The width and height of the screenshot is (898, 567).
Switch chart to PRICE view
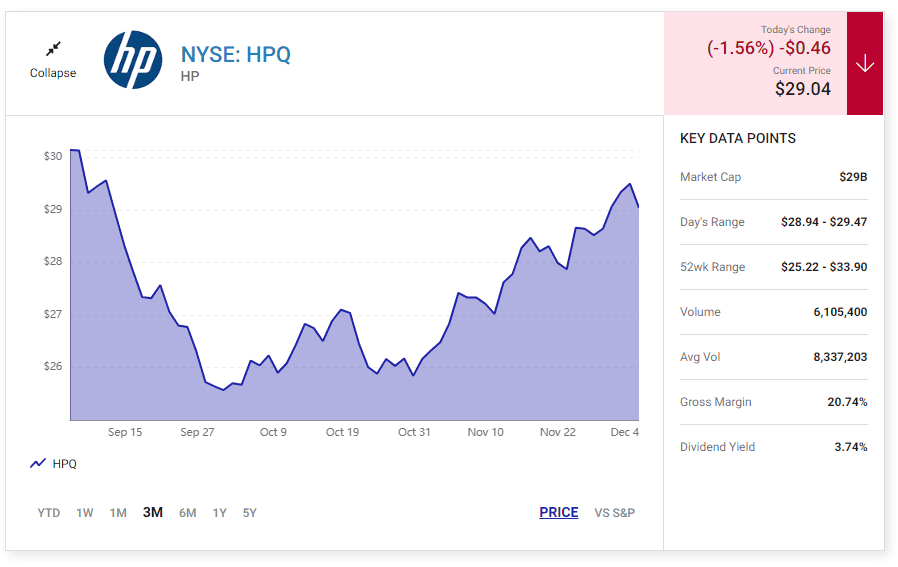pyautogui.click(x=559, y=512)
